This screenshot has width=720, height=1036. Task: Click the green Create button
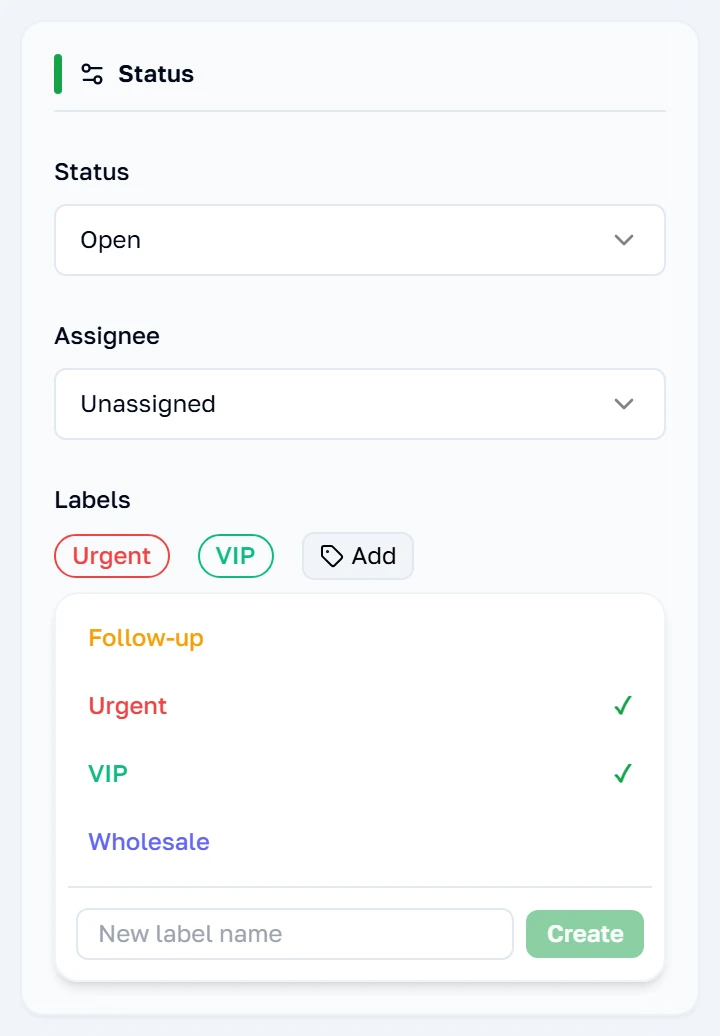click(x=585, y=934)
